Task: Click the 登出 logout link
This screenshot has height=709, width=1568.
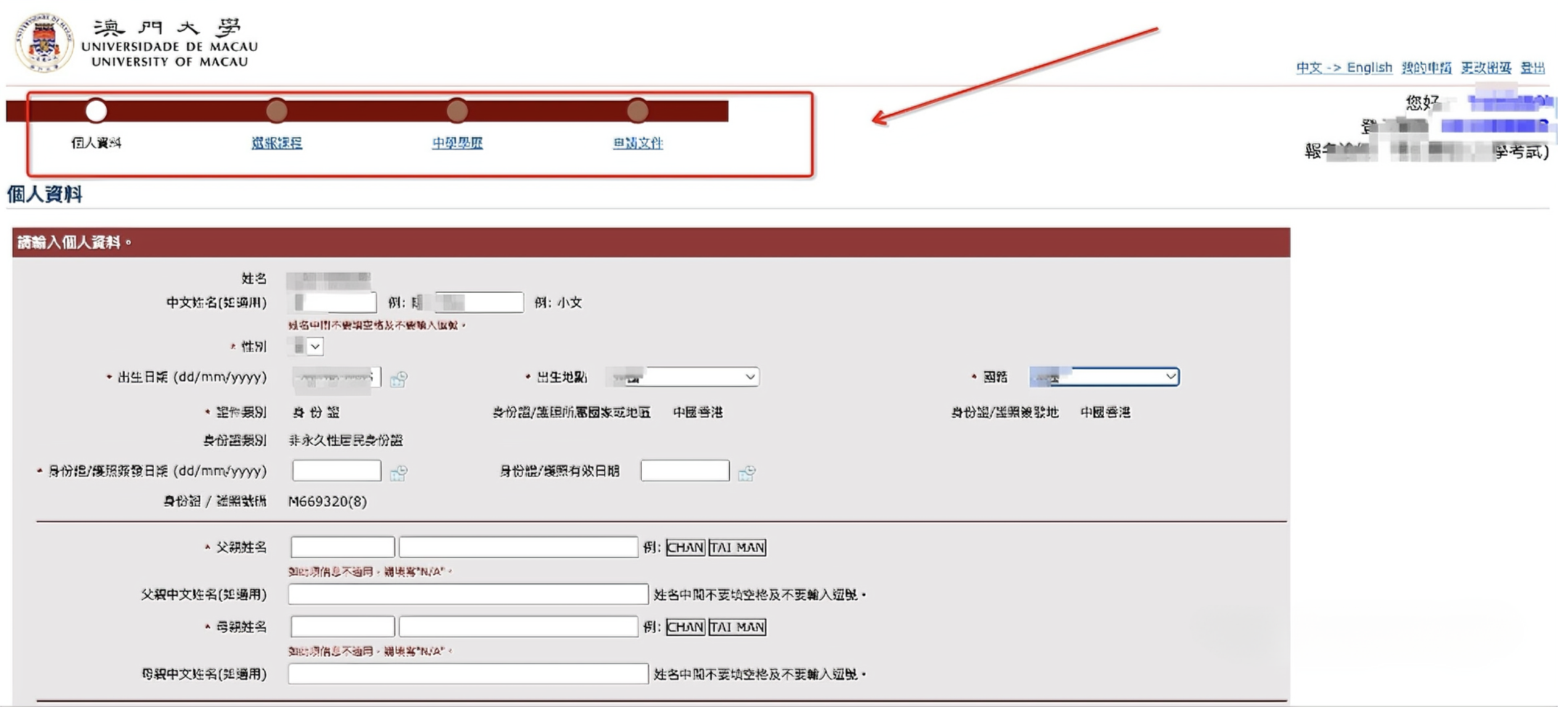Action: click(1532, 67)
